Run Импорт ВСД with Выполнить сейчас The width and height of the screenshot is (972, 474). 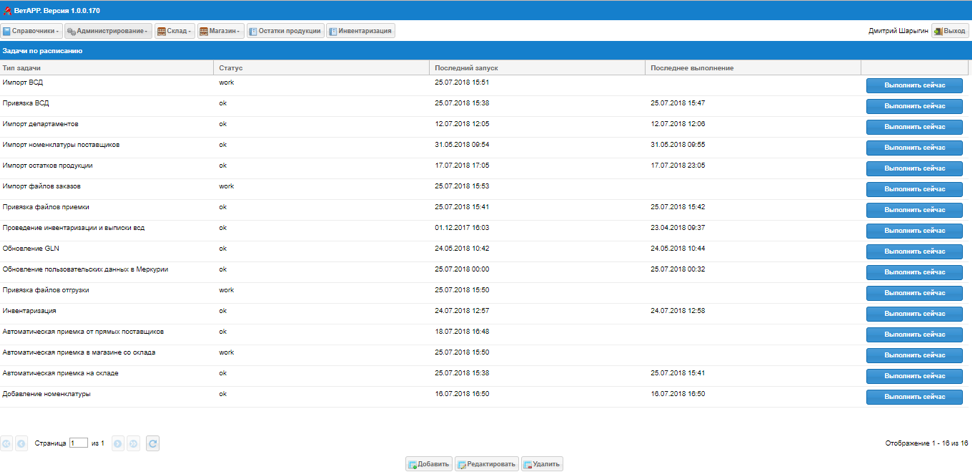click(x=914, y=85)
